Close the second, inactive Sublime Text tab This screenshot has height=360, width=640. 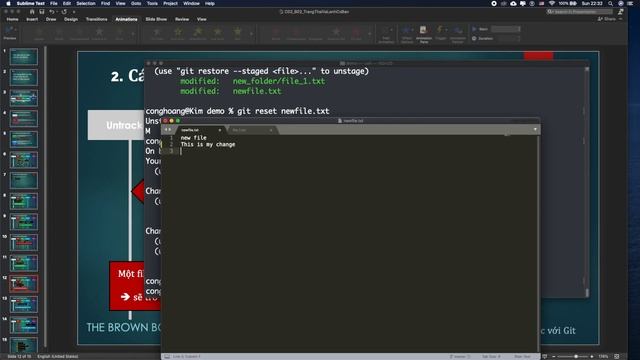(271, 130)
